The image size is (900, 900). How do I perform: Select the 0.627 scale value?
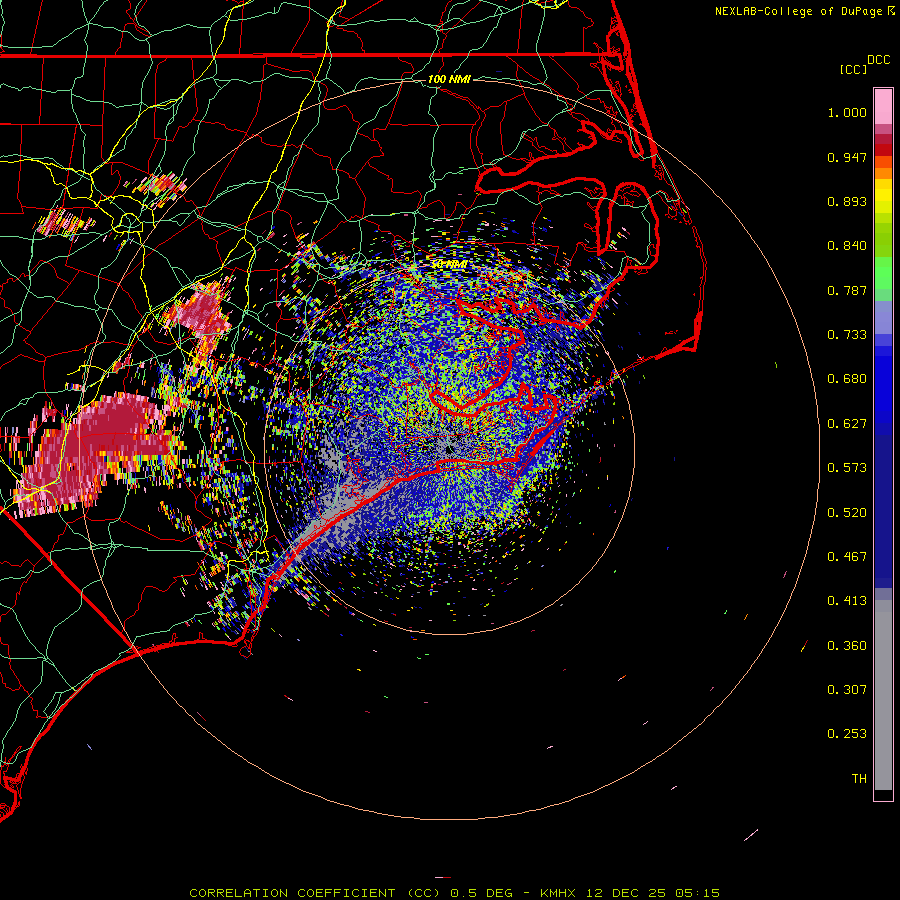pos(847,424)
